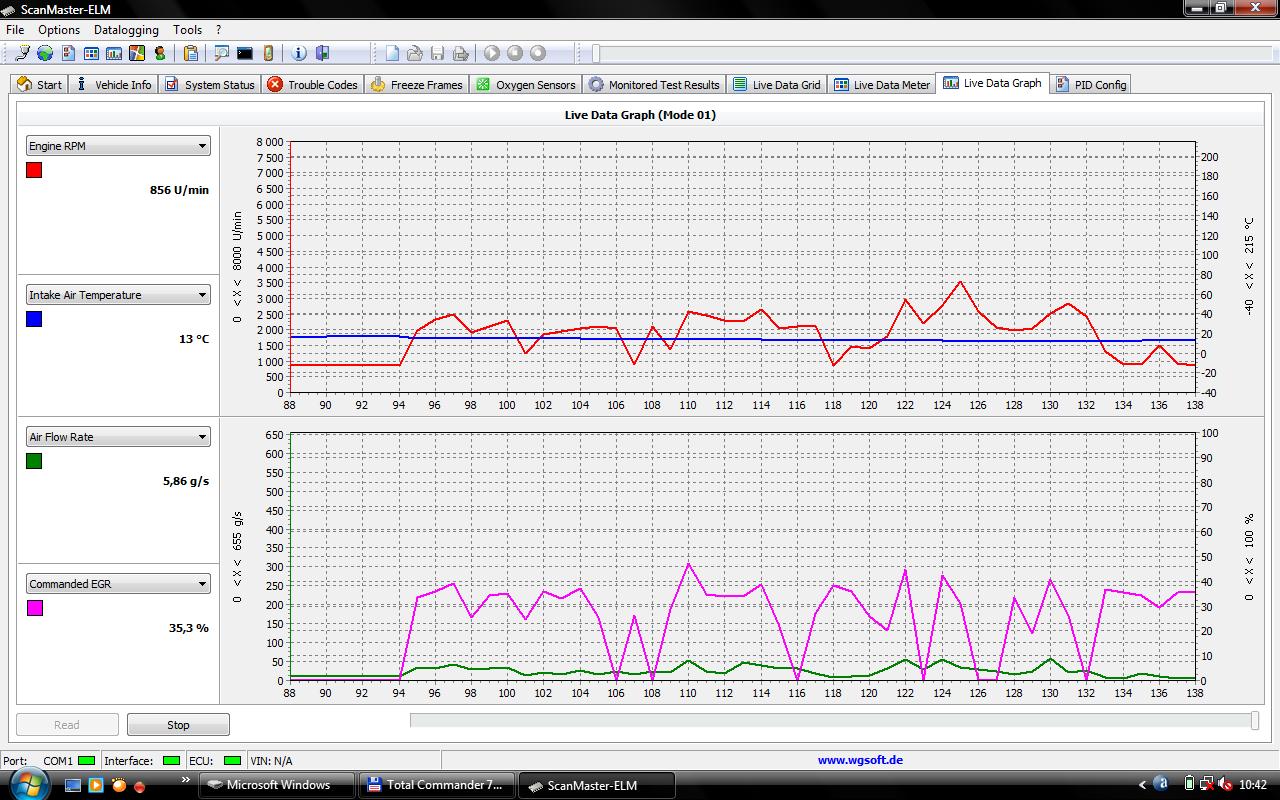Screen dimensions: 1280x800
Task: Click the magnifier search icon in toolbar
Action: 221,53
